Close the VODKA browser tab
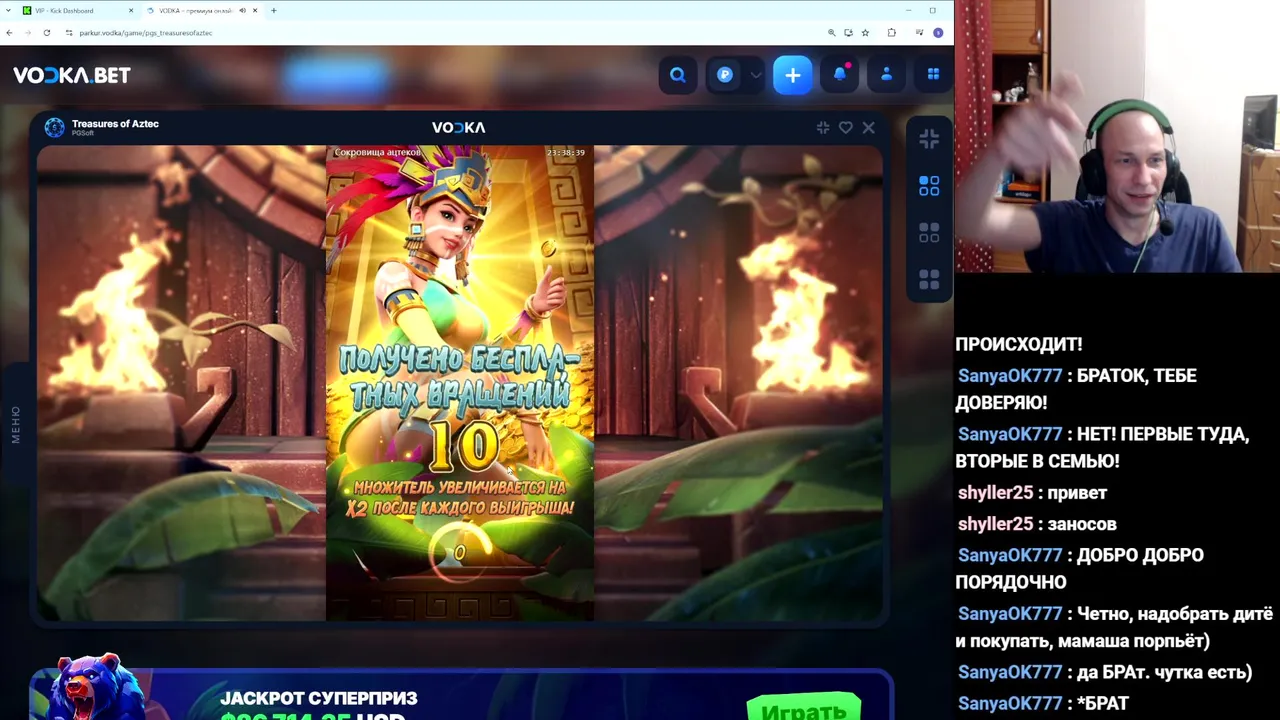1280x720 pixels. coord(255,10)
